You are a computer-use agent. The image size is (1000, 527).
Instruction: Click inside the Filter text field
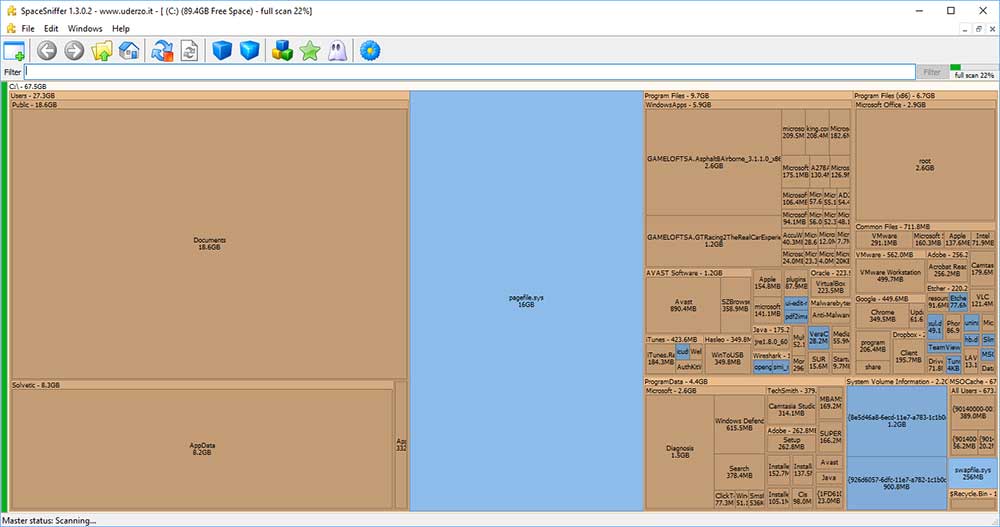(469, 71)
